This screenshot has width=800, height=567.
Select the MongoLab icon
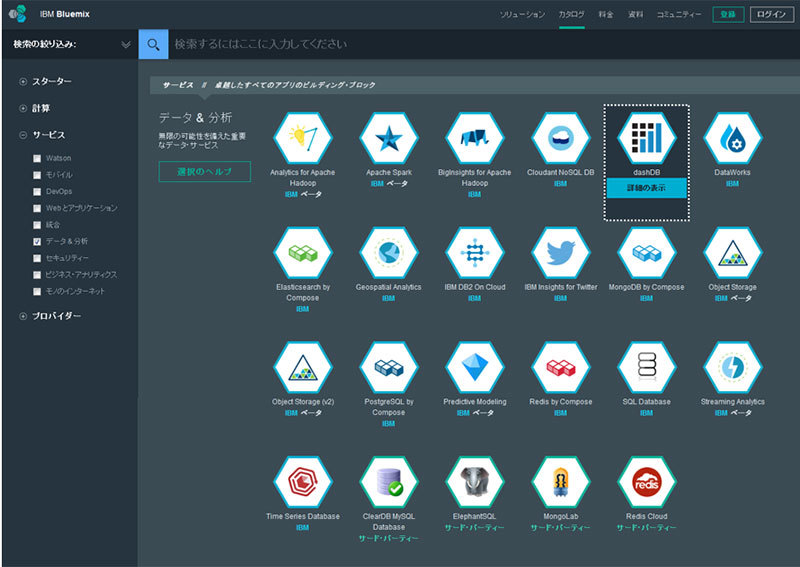coord(561,482)
